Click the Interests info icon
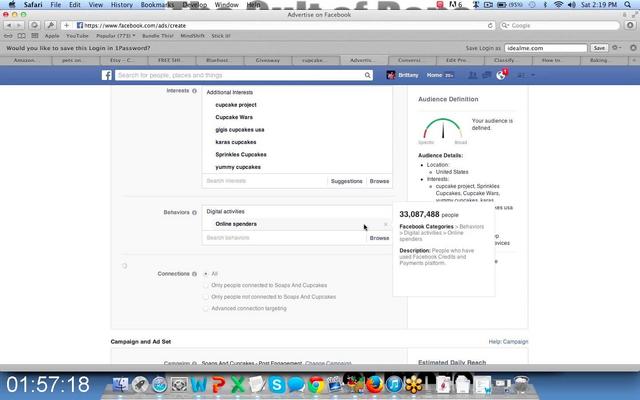The width and height of the screenshot is (640, 400). point(194,91)
